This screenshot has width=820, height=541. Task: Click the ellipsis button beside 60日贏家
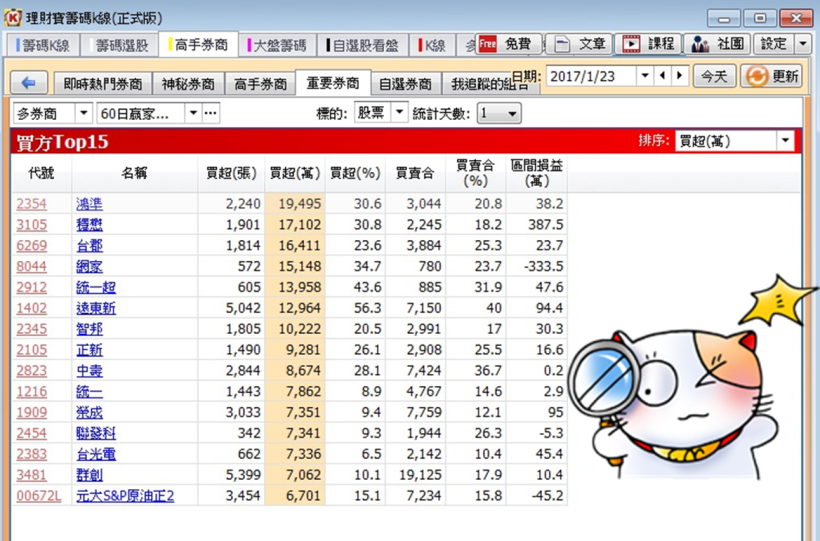tap(211, 113)
